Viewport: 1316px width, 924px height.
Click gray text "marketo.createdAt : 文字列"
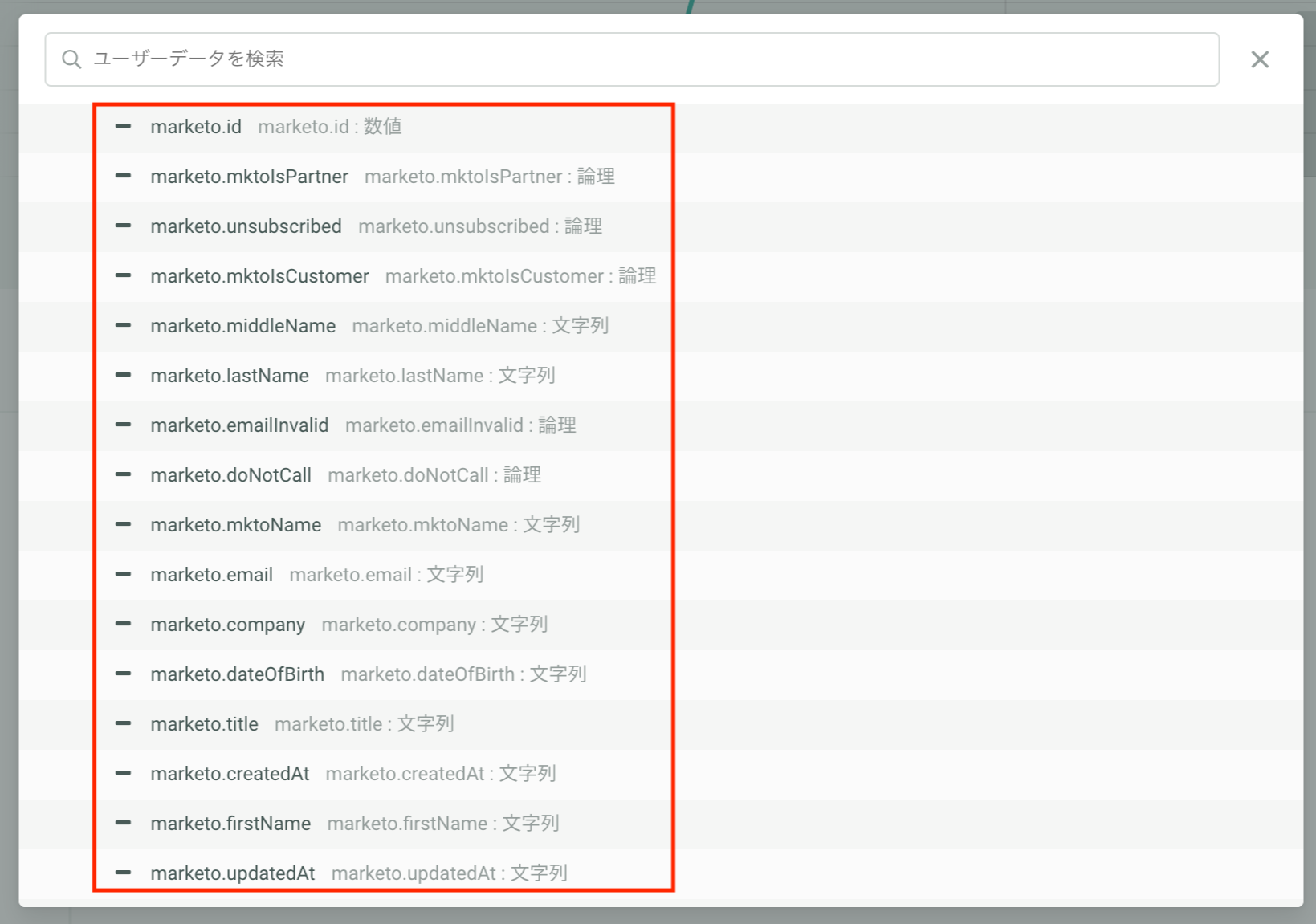tap(441, 774)
